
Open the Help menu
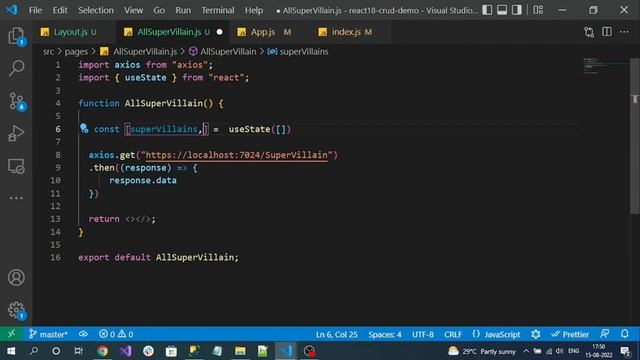pyautogui.click(x=254, y=10)
